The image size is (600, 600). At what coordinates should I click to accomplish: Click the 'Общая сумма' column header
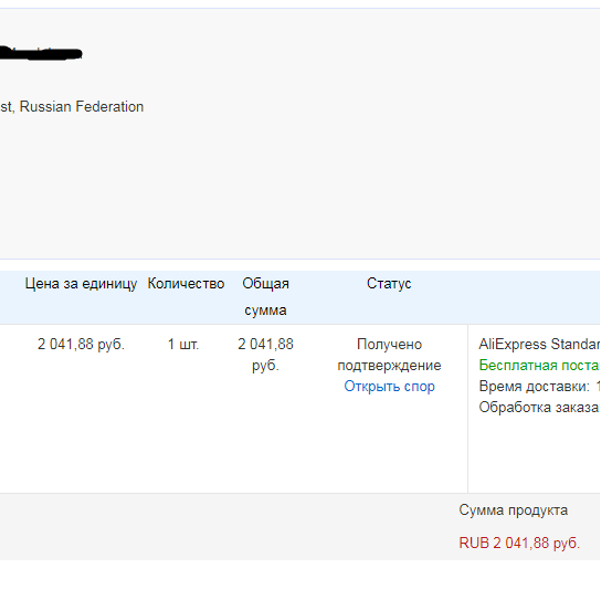265,297
